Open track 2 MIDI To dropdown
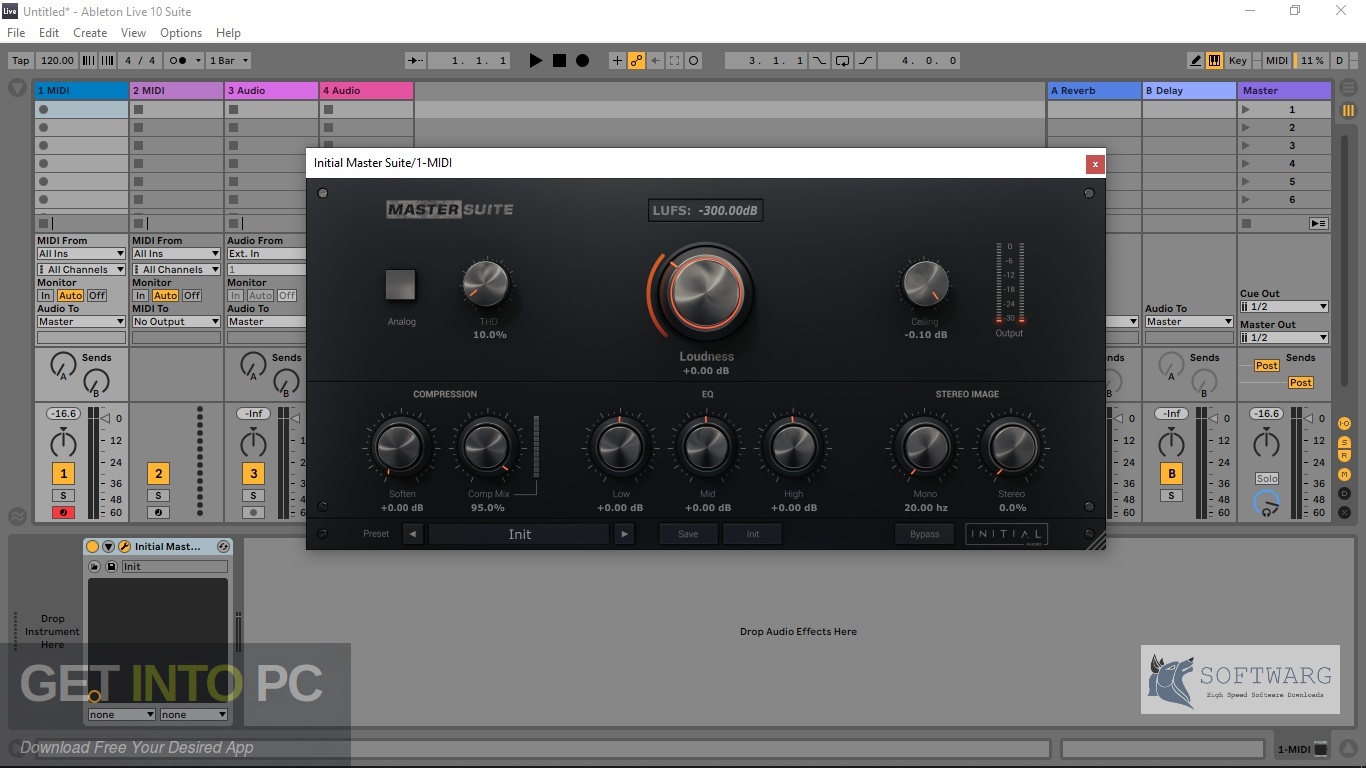This screenshot has height=768, width=1366. (176, 322)
